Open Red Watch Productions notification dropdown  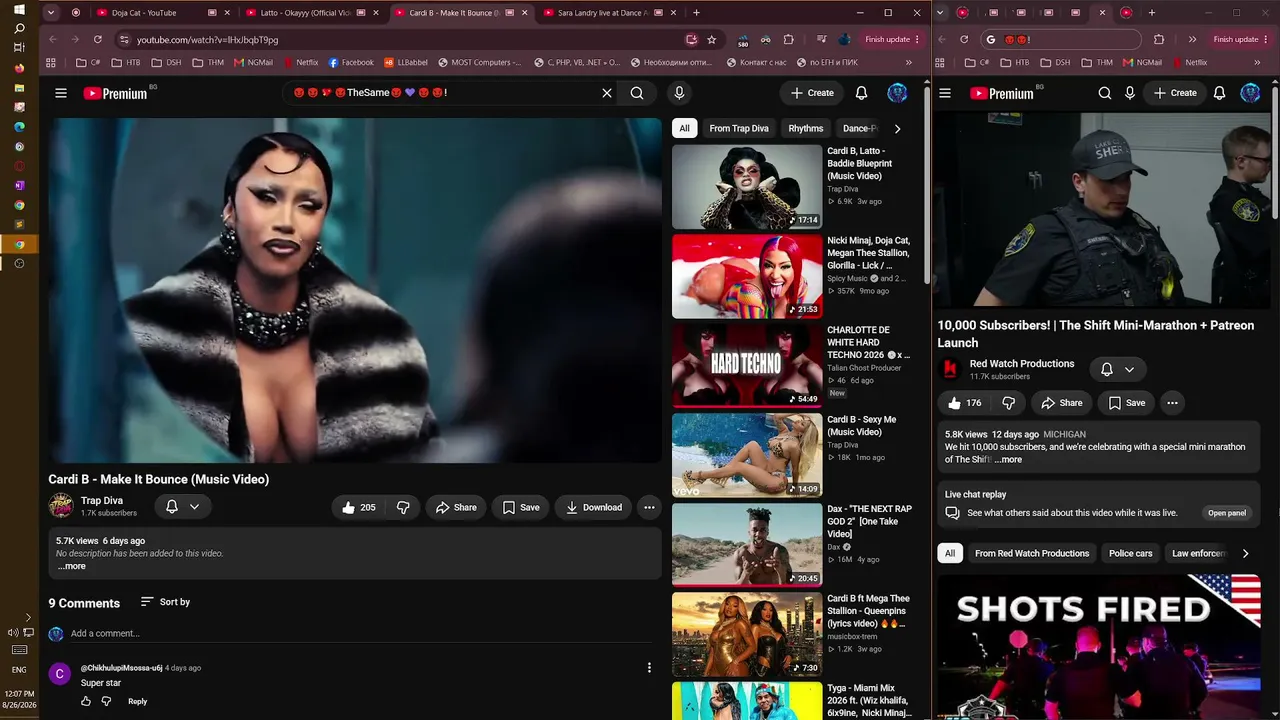coord(1118,369)
